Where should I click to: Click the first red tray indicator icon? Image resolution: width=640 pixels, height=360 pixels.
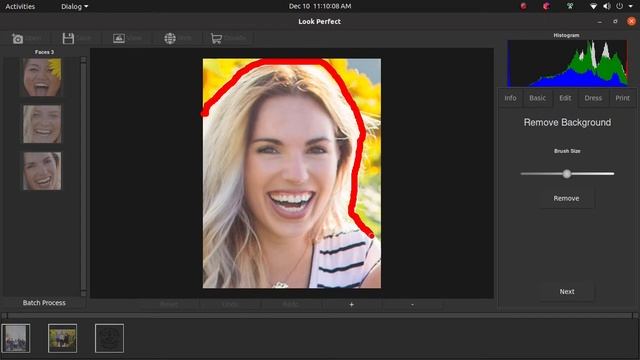coord(523,6)
